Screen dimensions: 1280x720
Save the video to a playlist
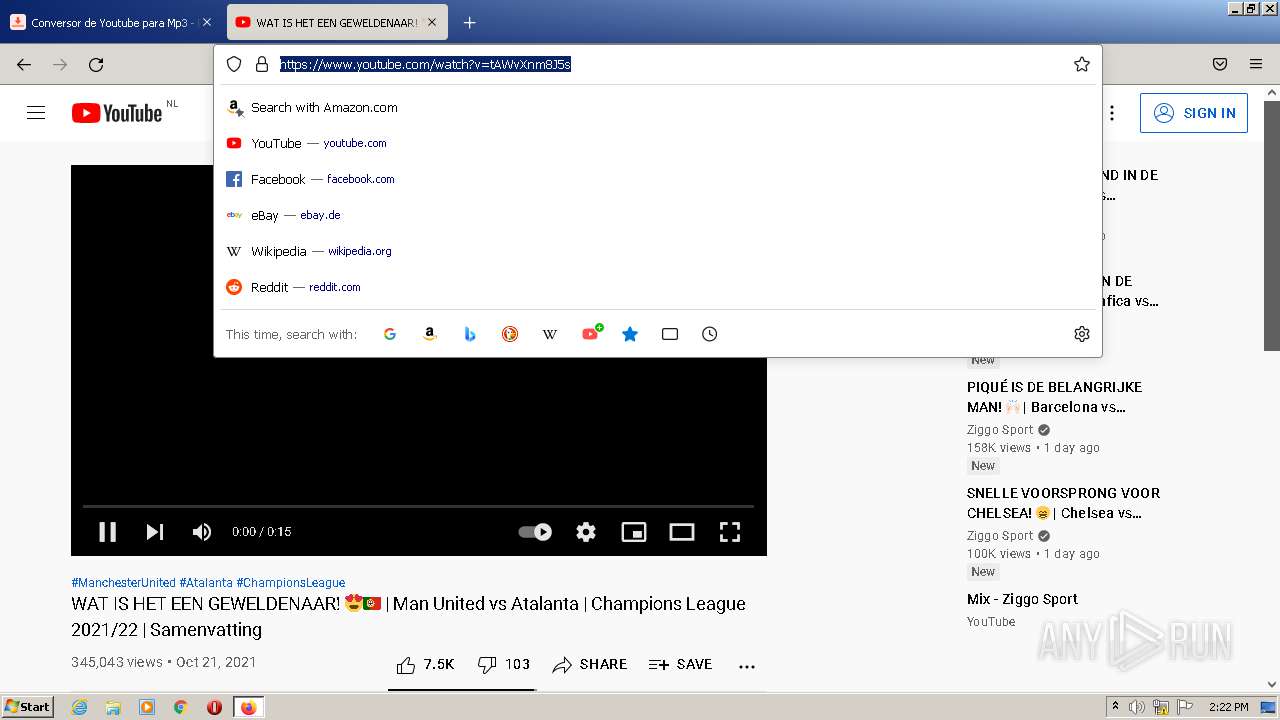tap(681, 664)
